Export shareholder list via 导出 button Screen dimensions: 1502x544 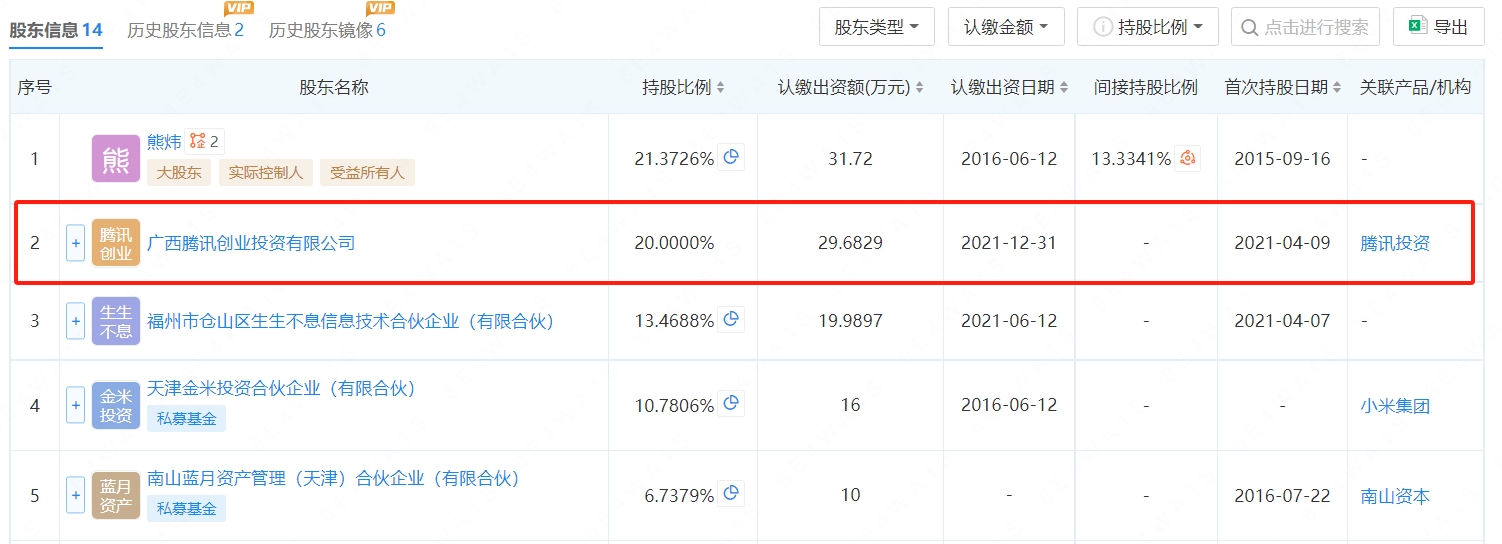[1439, 27]
